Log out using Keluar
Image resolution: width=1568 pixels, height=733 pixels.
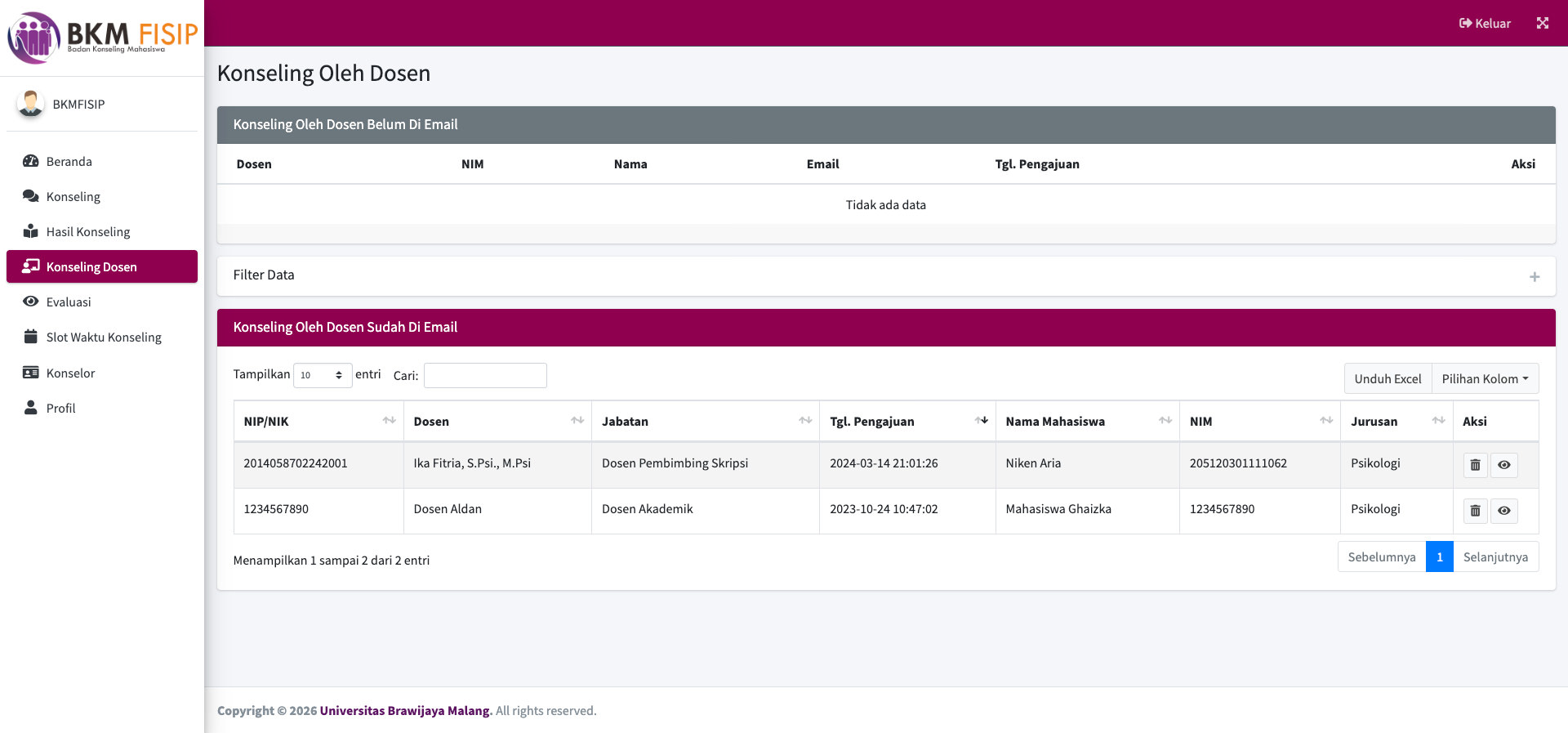click(x=1485, y=23)
